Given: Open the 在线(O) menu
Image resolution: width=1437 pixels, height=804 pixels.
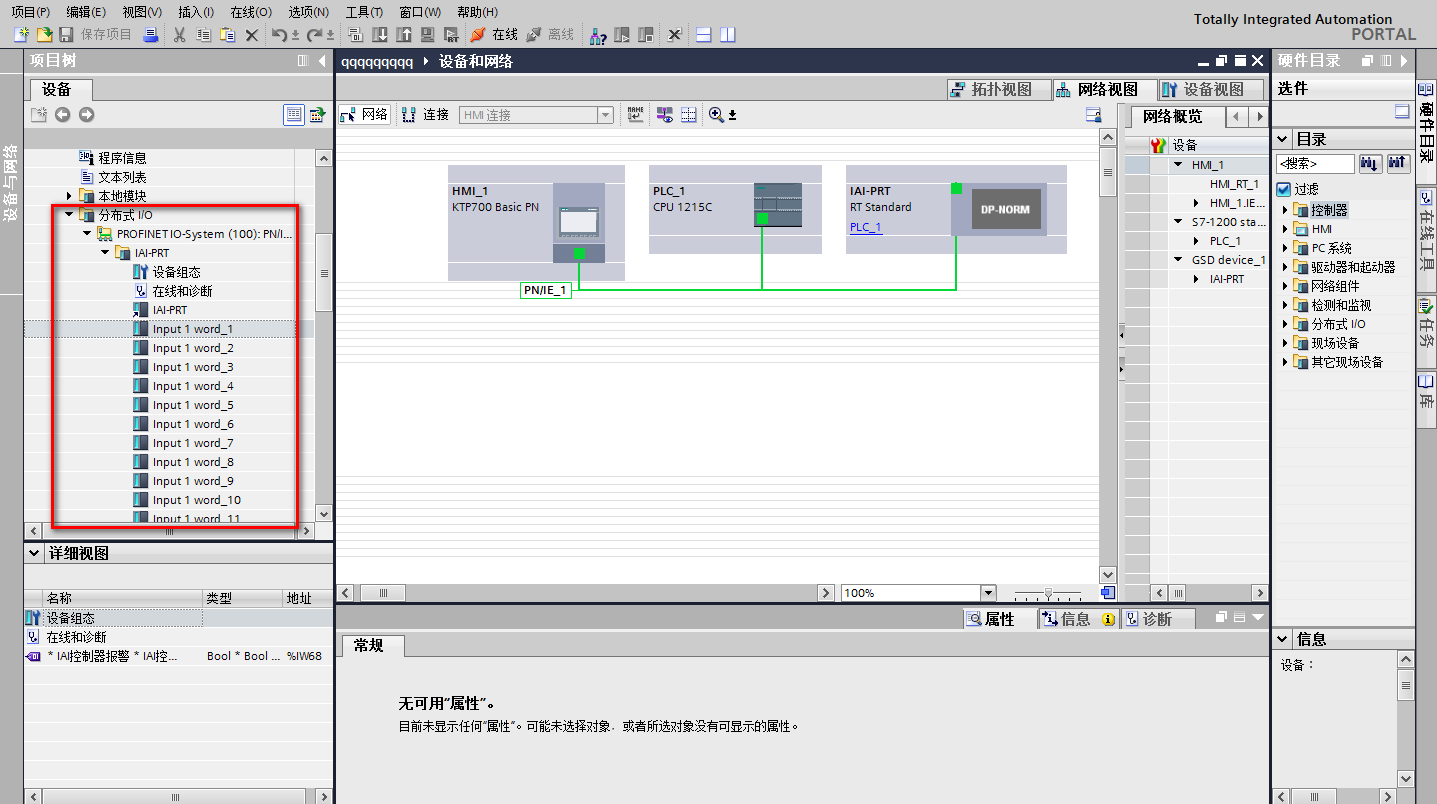Looking at the screenshot, I should click(x=250, y=12).
